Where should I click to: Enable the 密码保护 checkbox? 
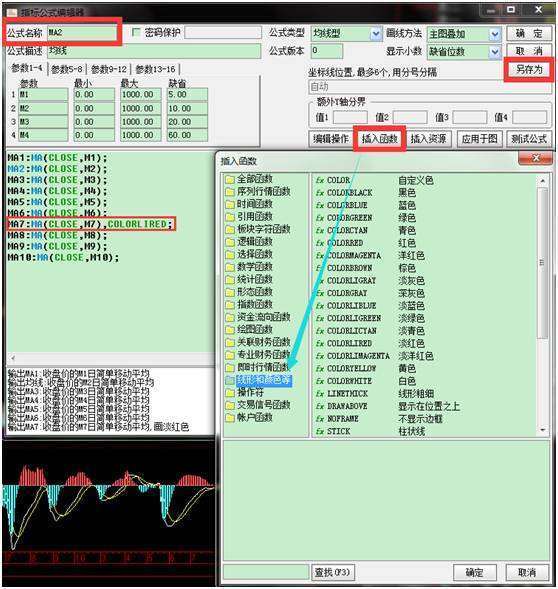pos(136,33)
